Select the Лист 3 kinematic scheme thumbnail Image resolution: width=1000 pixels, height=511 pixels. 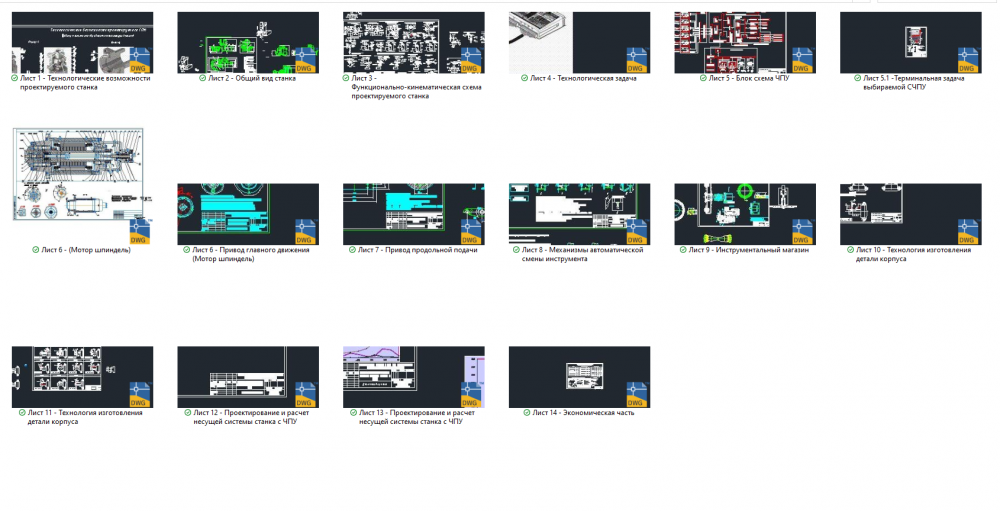pyautogui.click(x=414, y=42)
